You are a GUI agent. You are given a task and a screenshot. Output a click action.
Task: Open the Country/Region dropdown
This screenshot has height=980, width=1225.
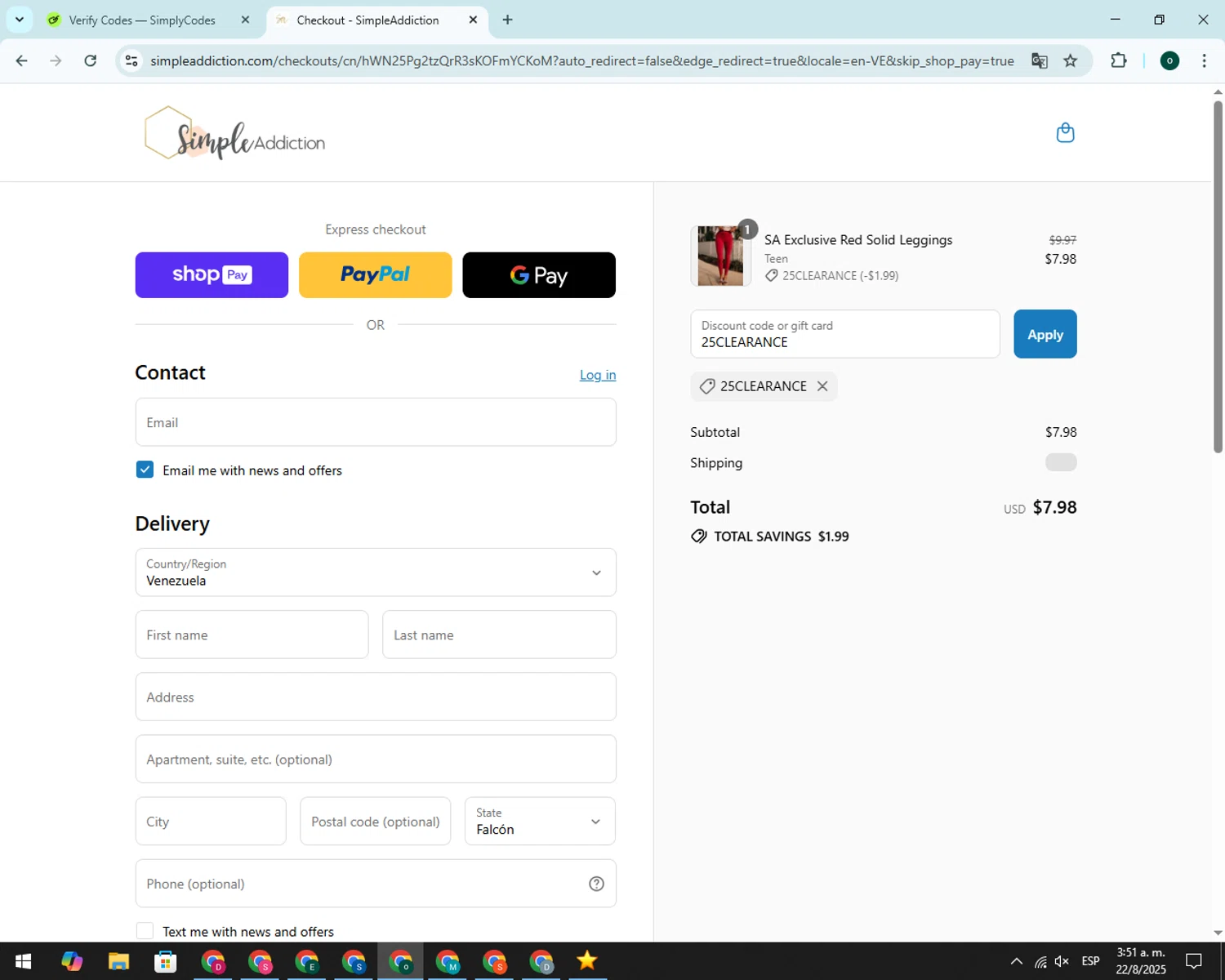tap(376, 572)
